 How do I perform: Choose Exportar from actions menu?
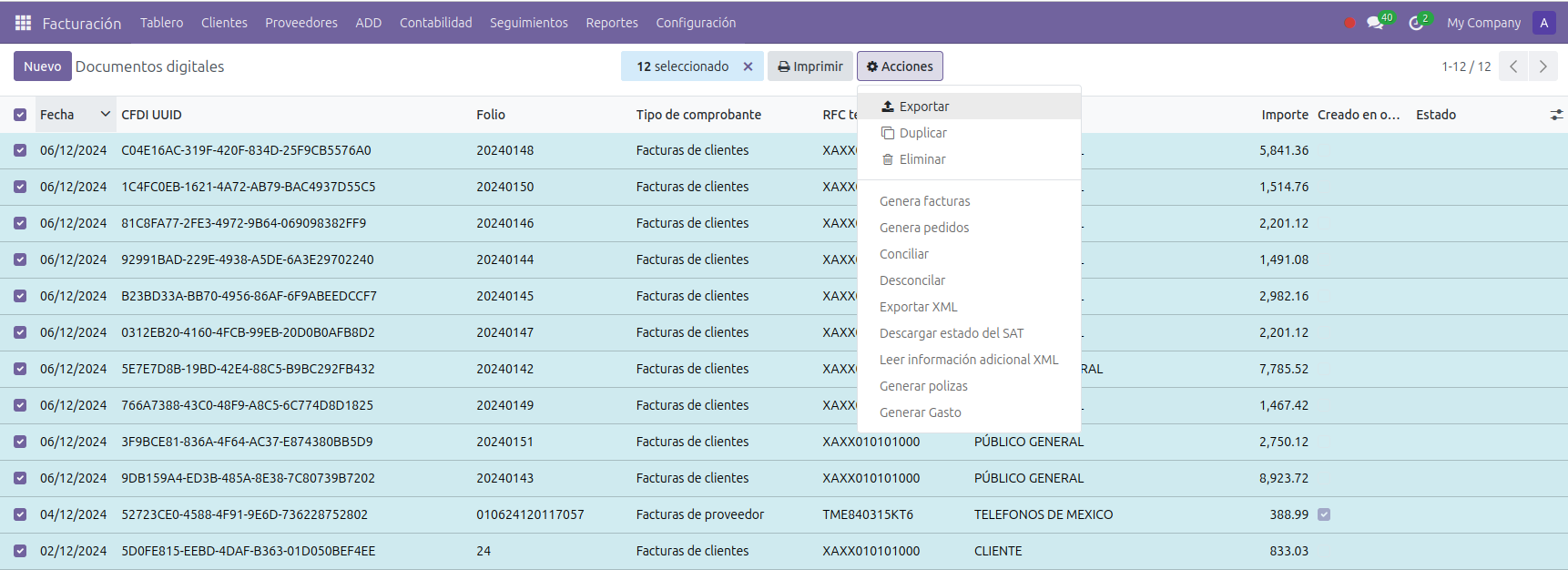[923, 107]
